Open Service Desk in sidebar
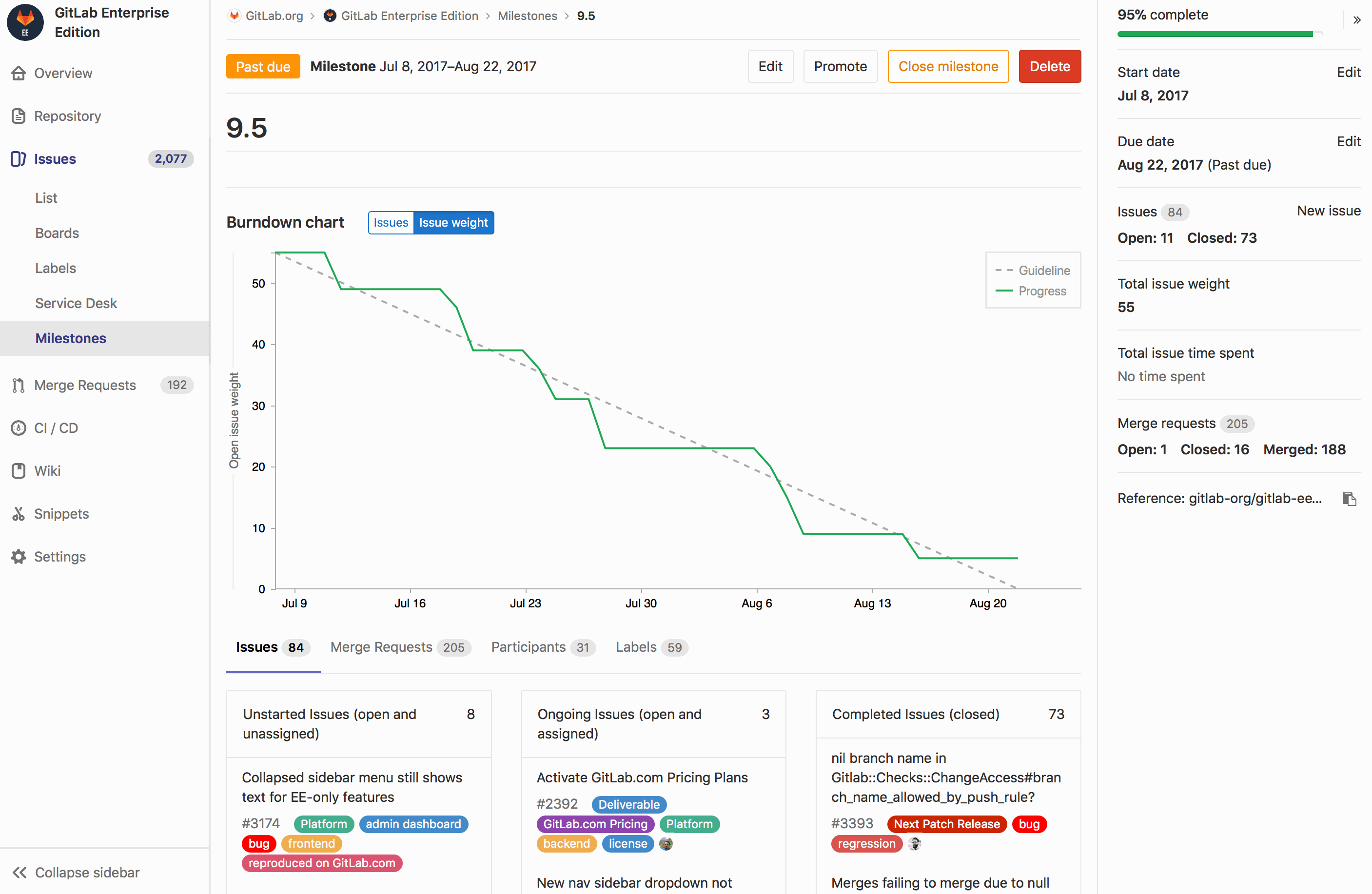This screenshot has width=1372, height=894. 76,303
